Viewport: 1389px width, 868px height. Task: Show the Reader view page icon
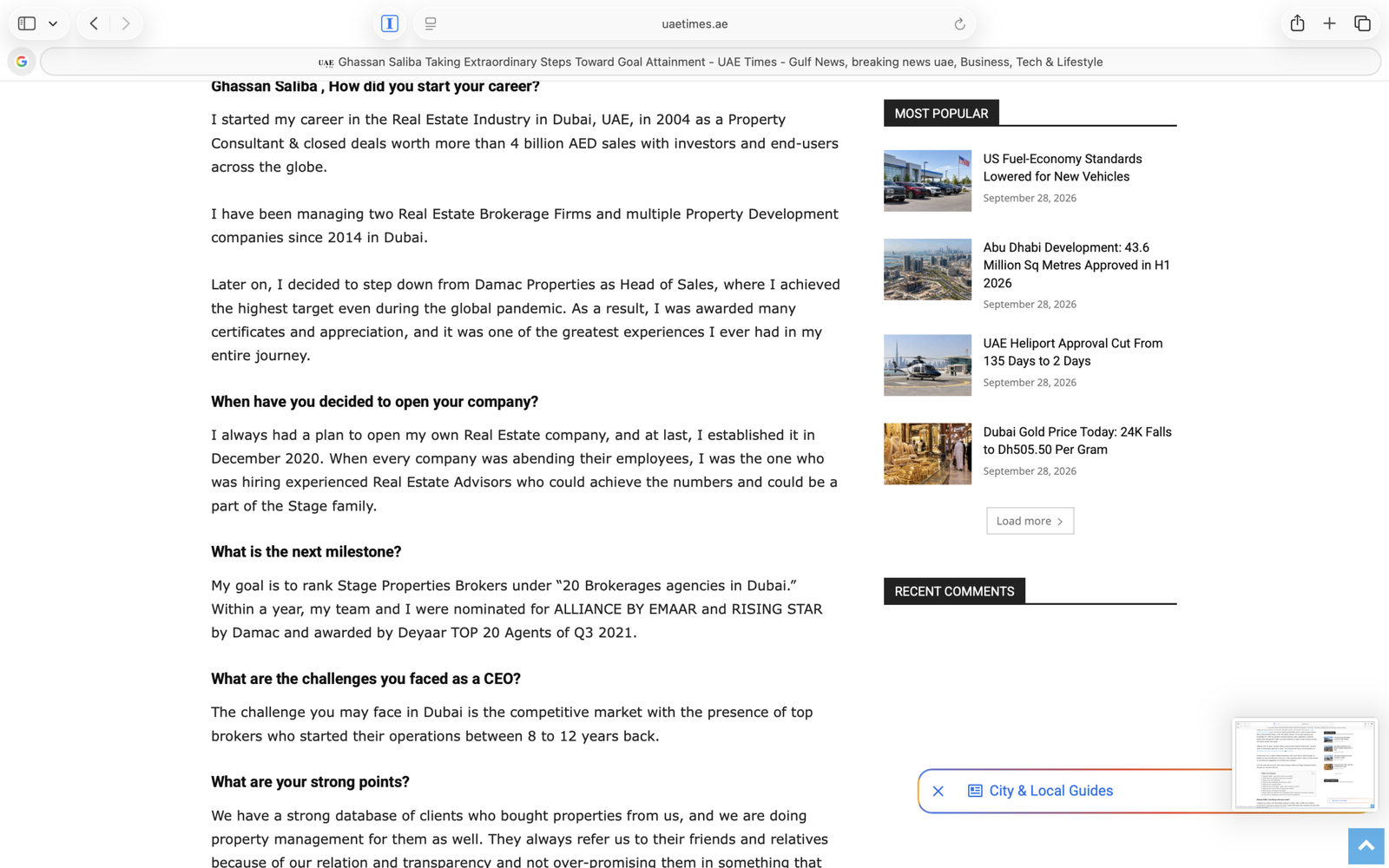tap(431, 23)
